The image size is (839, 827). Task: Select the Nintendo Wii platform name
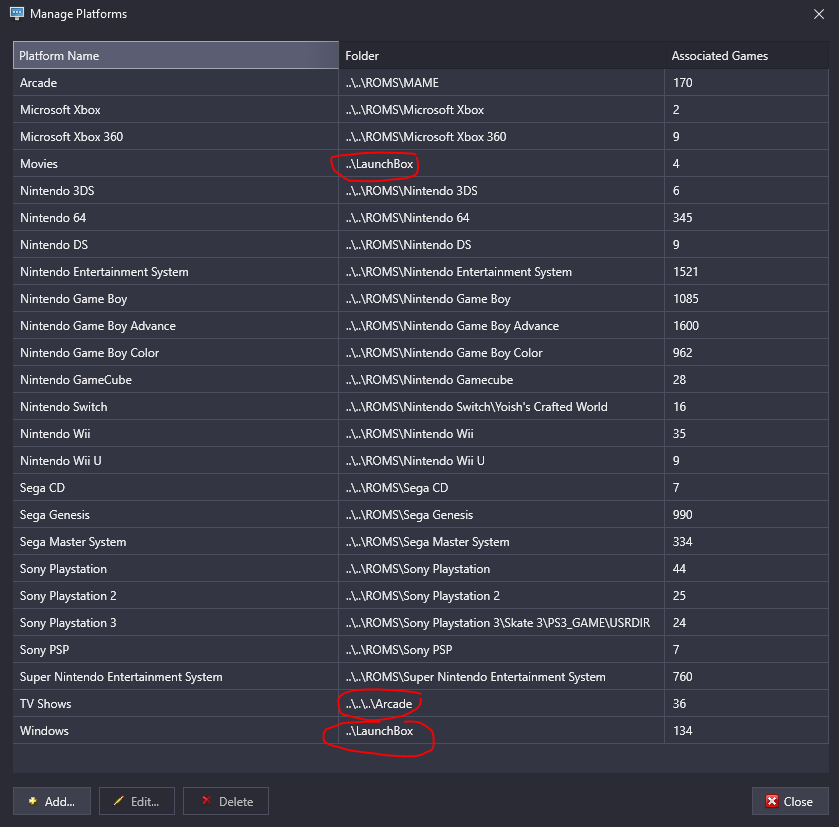[55, 434]
